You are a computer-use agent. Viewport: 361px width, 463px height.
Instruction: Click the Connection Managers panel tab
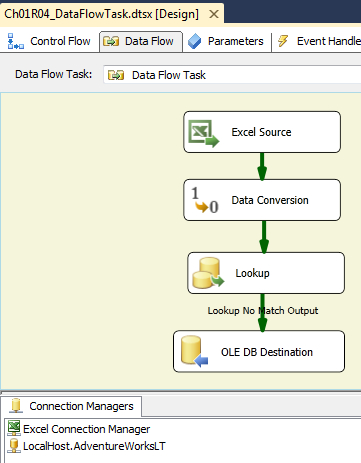(71, 406)
